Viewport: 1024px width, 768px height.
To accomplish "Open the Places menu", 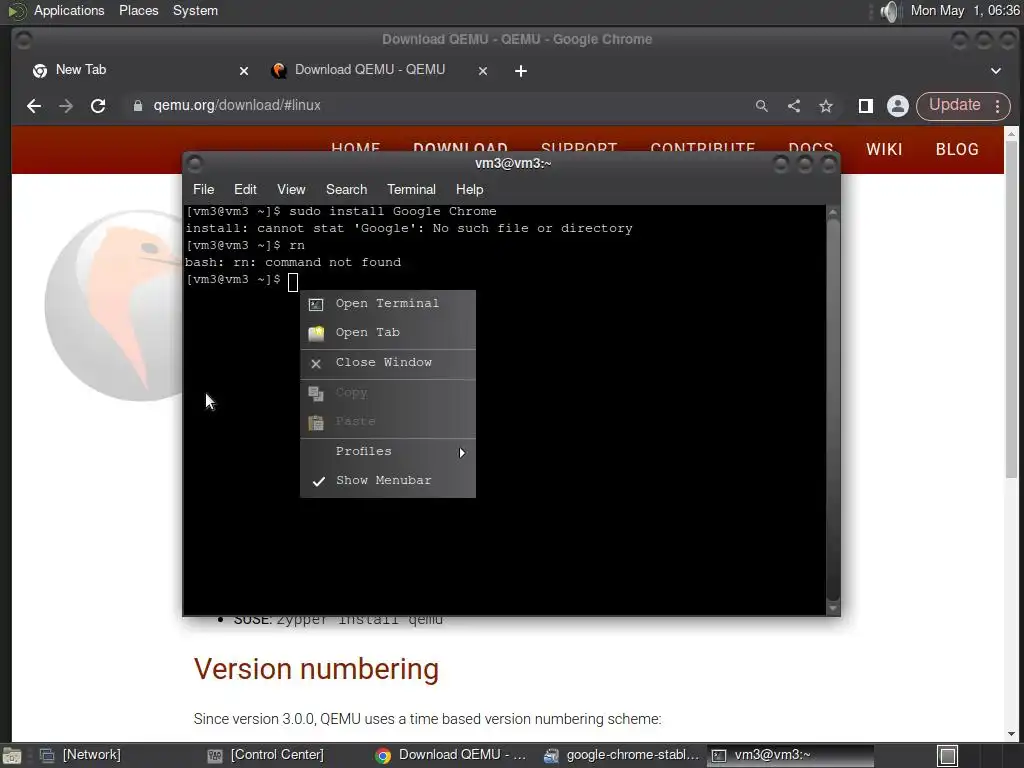I will (138, 10).
